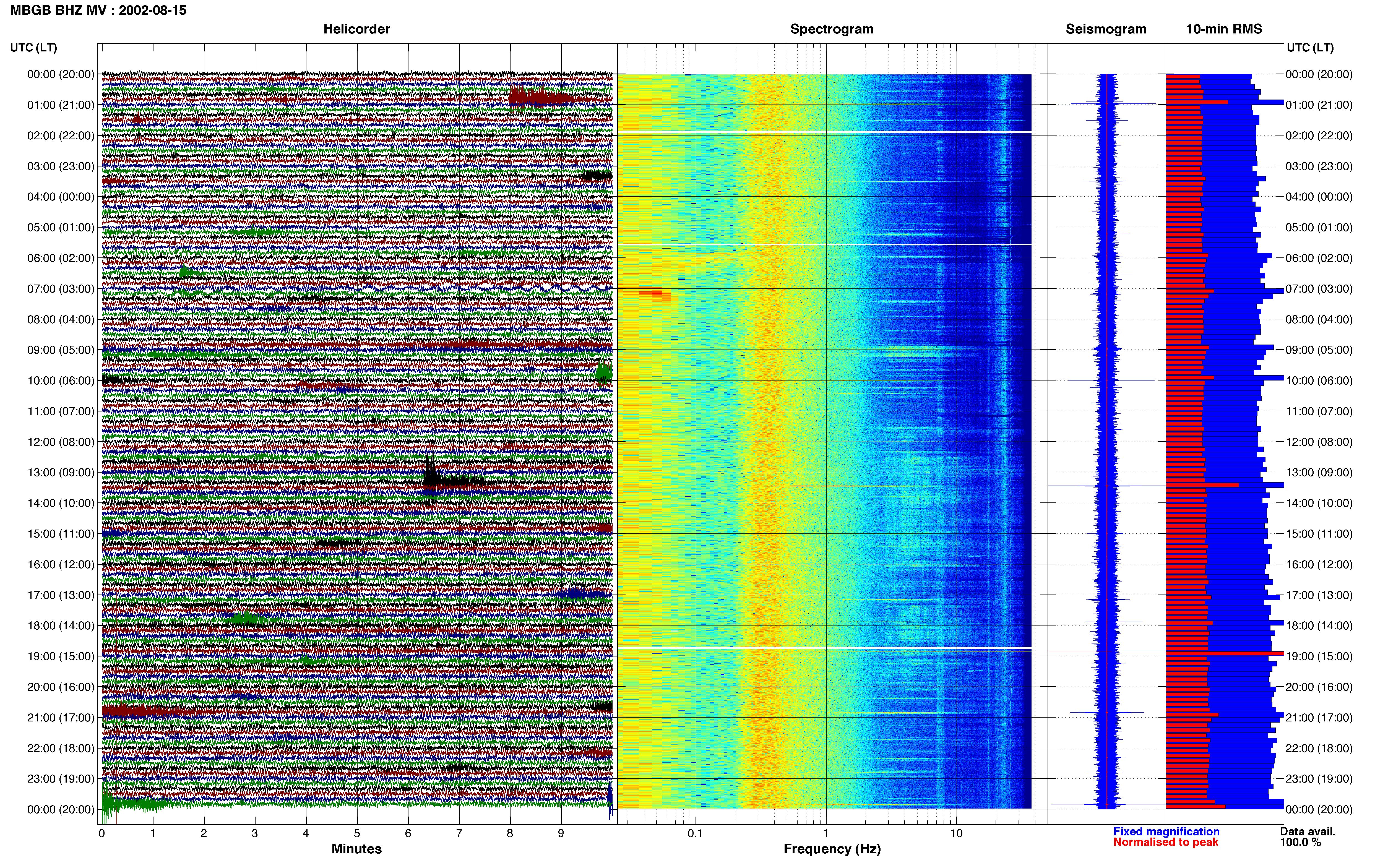Click the plot title 'MBGB BHZ MV : 2002-08-15'
This screenshot has height=868, width=1388.
(98, 10)
